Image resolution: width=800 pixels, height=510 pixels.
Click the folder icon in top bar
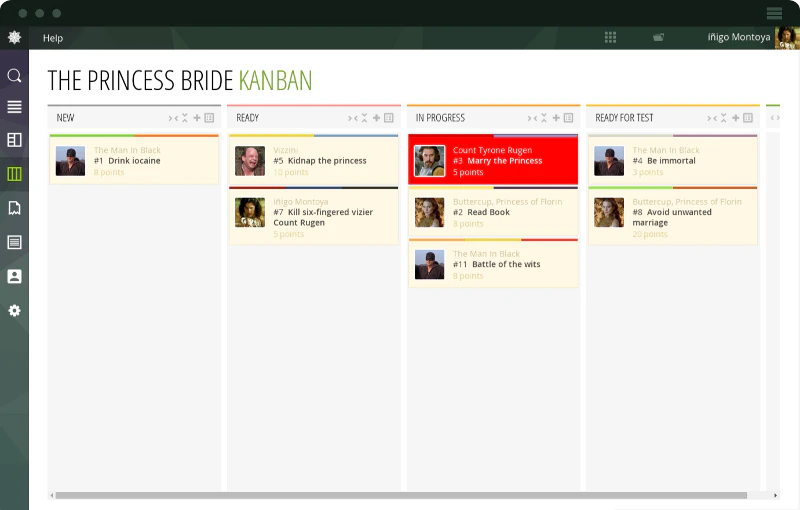(x=659, y=37)
